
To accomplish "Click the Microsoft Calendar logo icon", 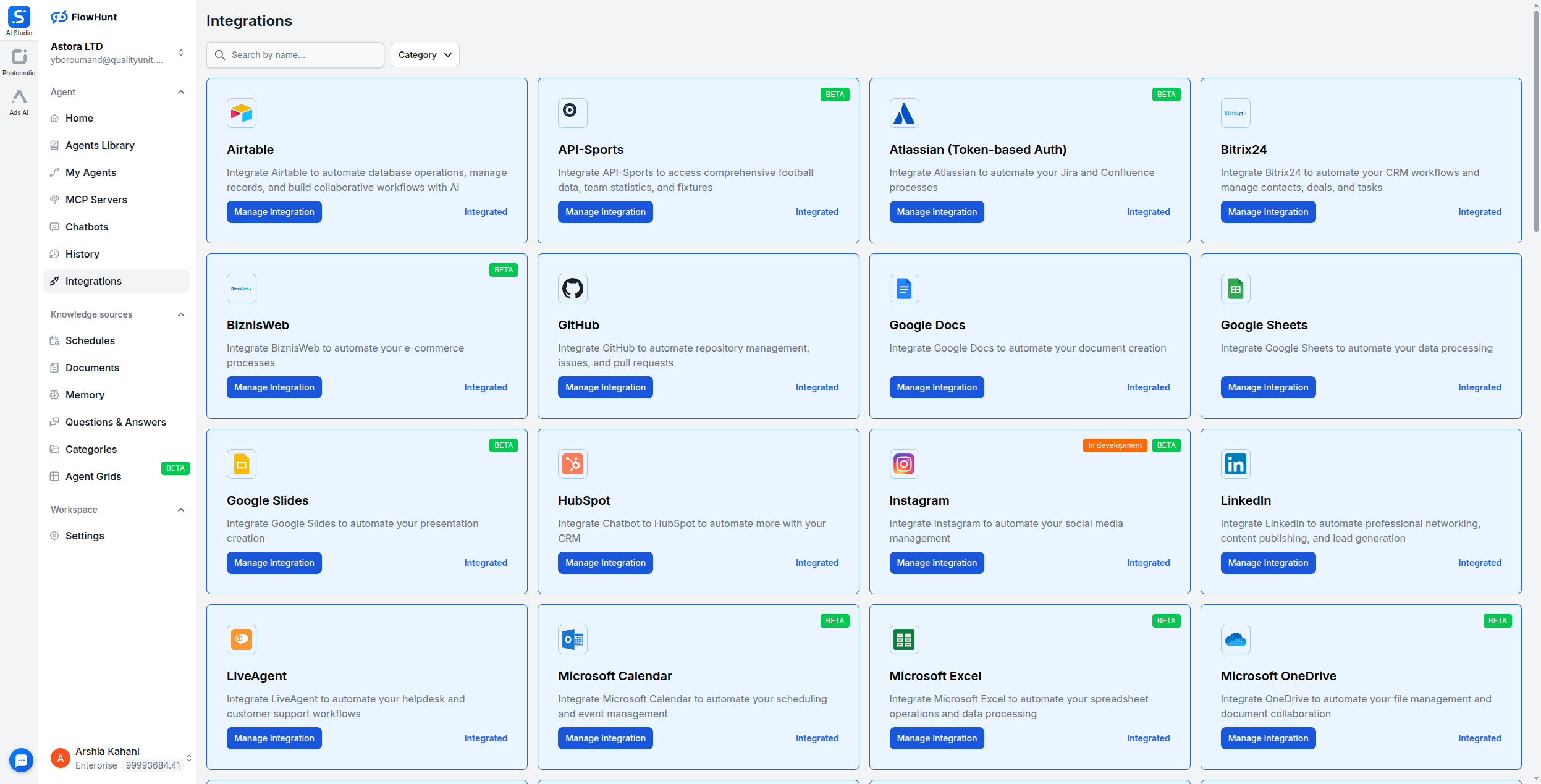I will point(573,639).
